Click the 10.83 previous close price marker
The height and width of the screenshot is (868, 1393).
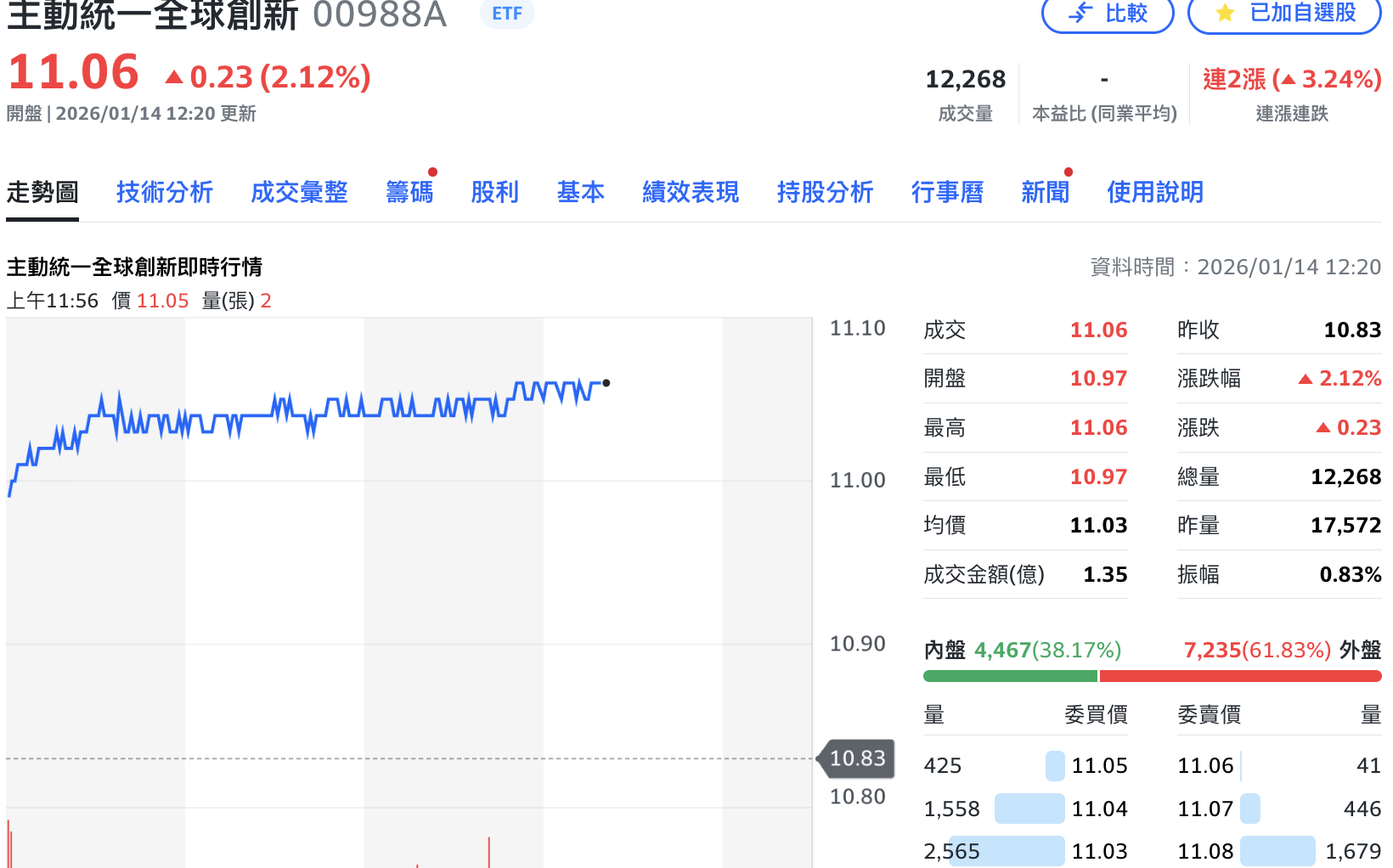click(854, 758)
